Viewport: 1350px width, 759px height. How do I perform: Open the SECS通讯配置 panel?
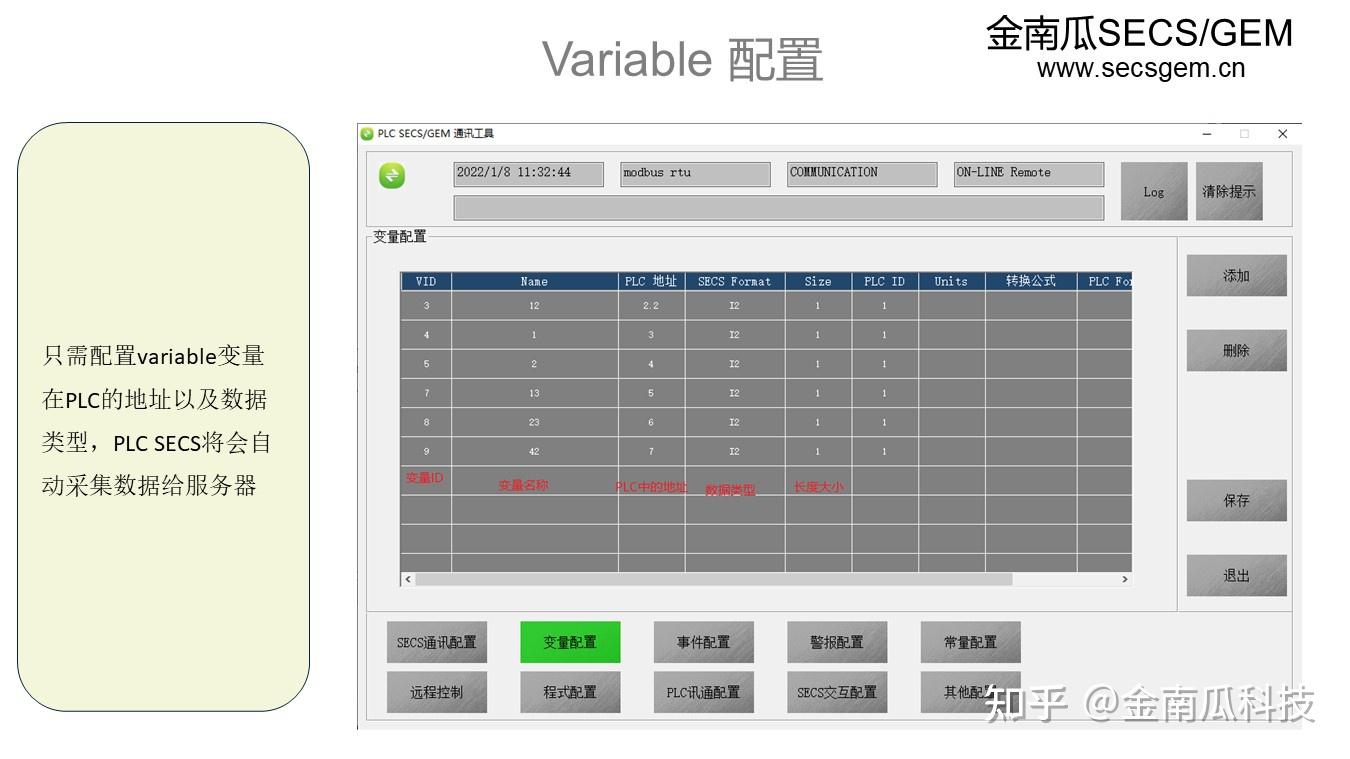tap(437, 642)
